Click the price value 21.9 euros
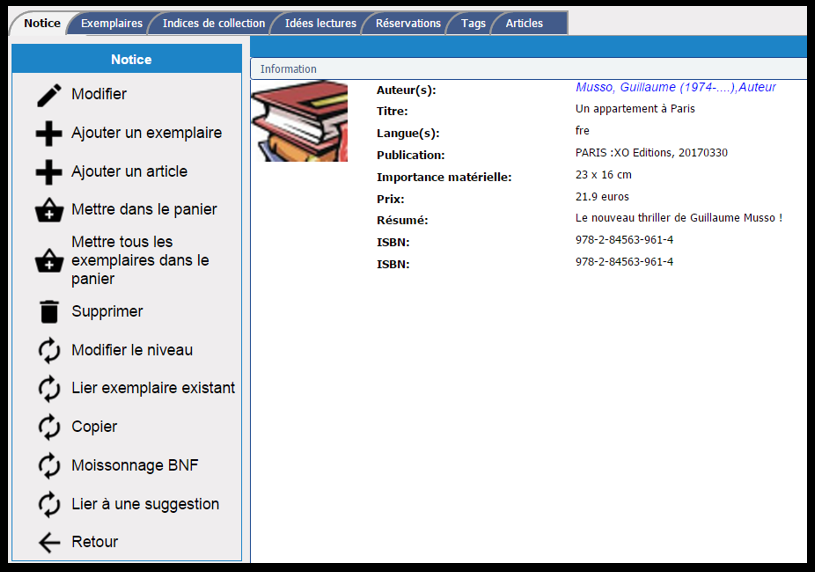815x572 pixels. click(x=602, y=197)
